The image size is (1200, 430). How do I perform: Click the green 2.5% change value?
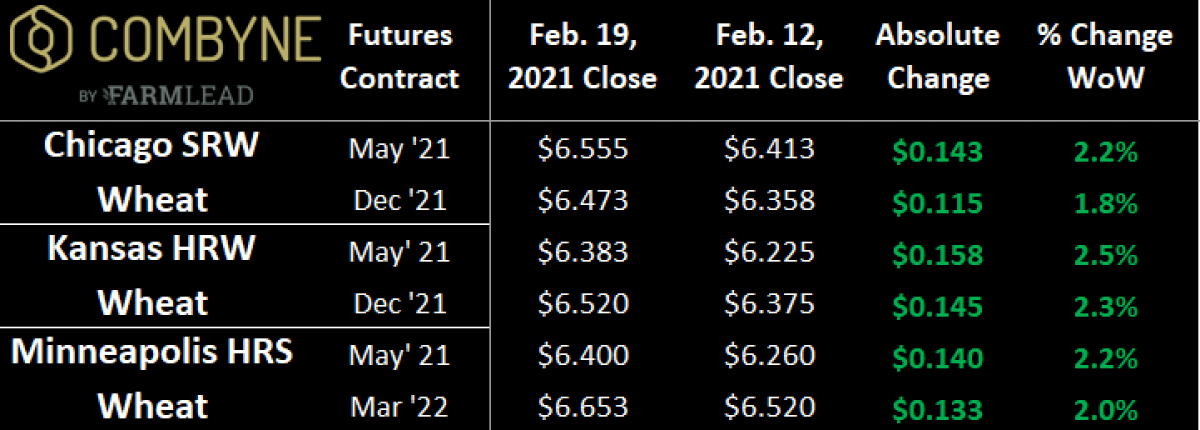pos(1104,255)
